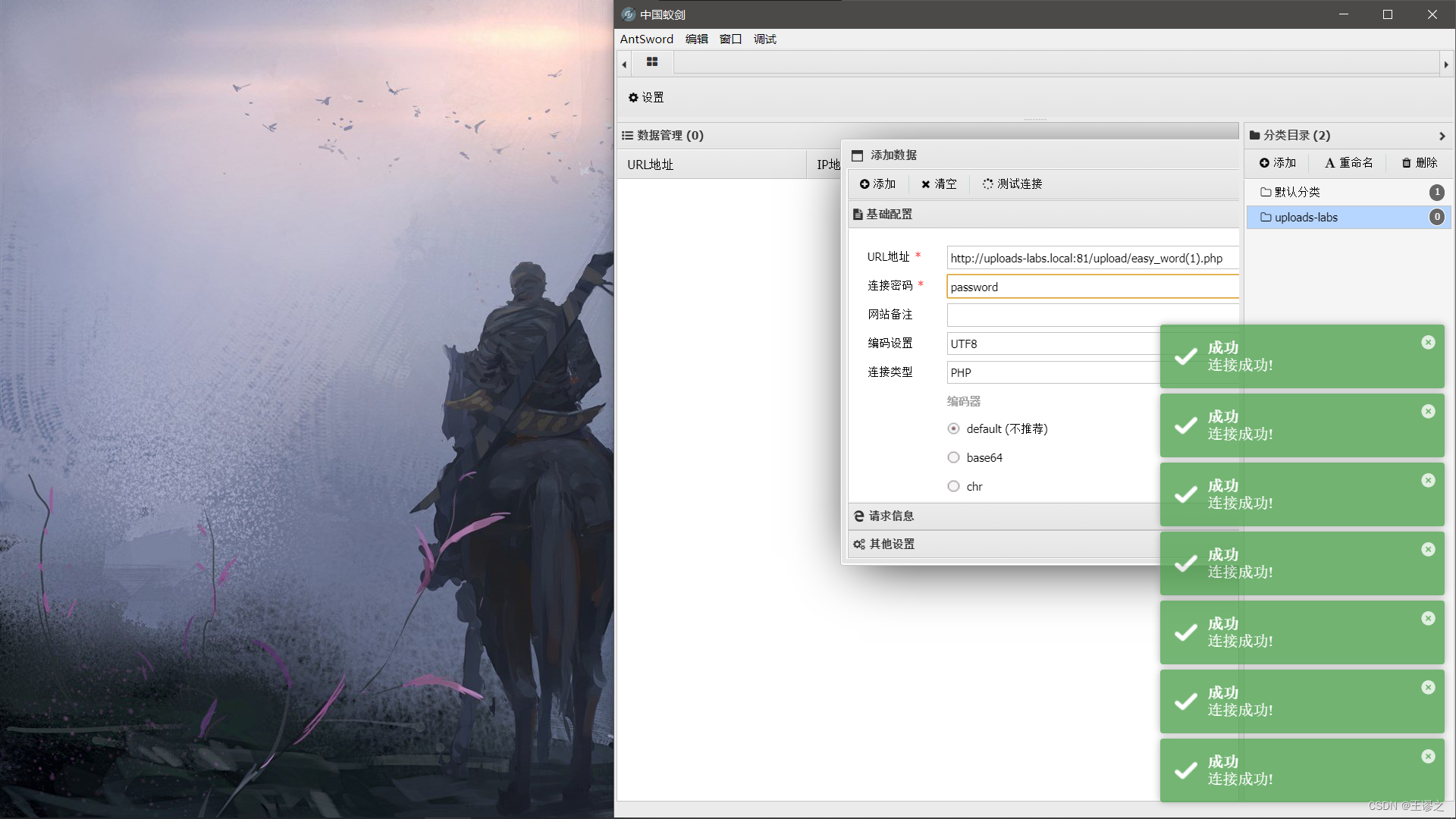Click the 重命名 category button
1456x819 pixels.
1348,163
